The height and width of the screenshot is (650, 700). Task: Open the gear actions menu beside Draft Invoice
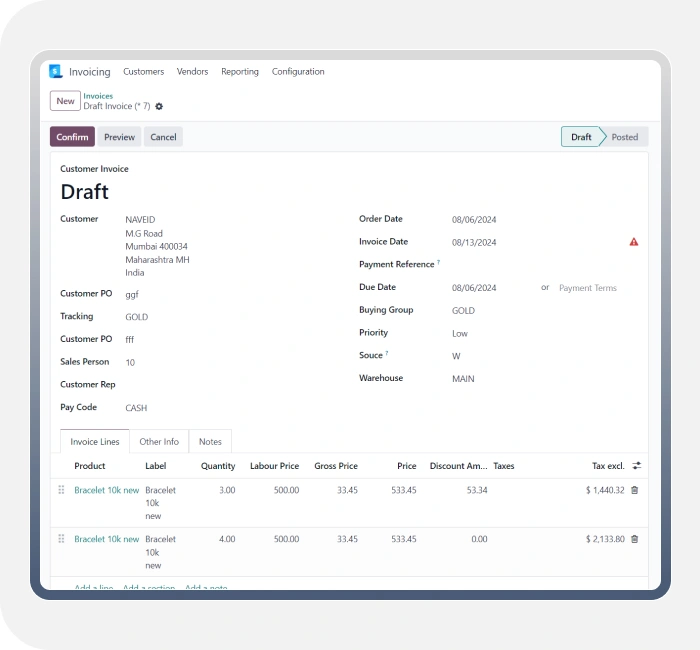coord(159,106)
